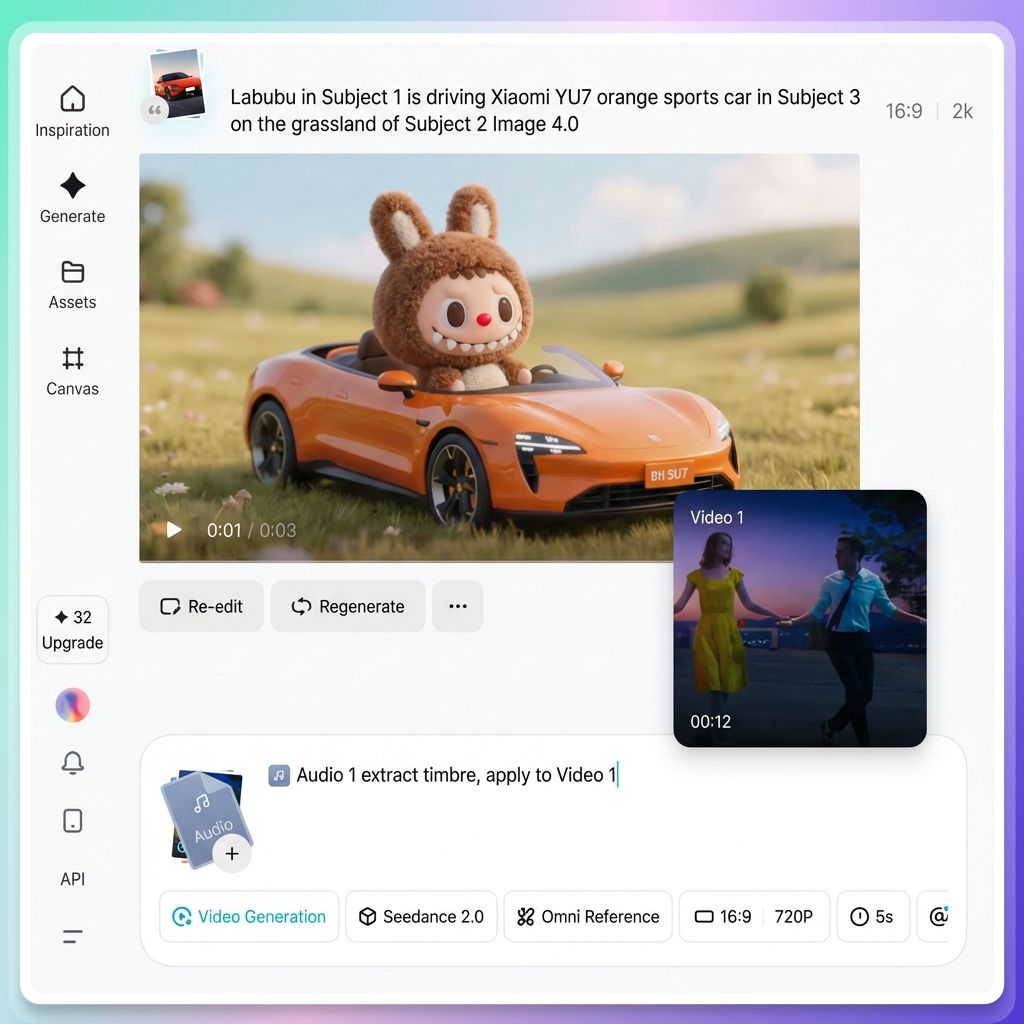The image size is (1024, 1024).
Task: Click the 0:01 / 0:03 time display
Action: (251, 530)
